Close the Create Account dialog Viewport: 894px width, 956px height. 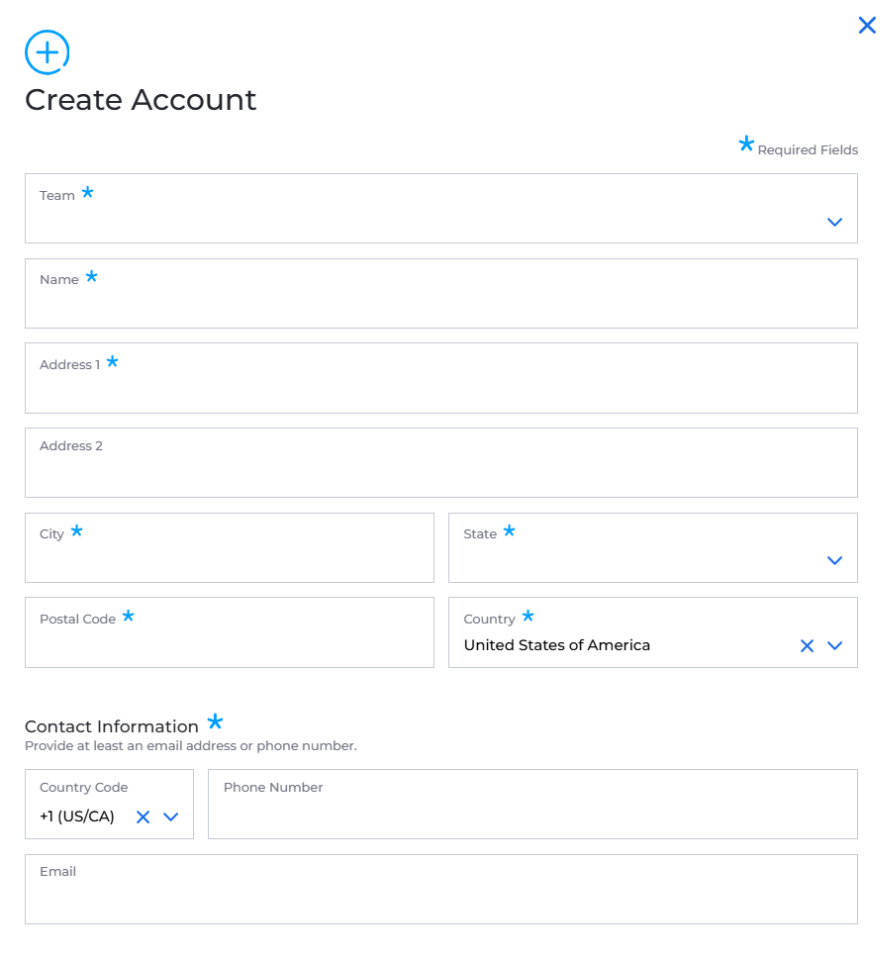click(x=867, y=25)
